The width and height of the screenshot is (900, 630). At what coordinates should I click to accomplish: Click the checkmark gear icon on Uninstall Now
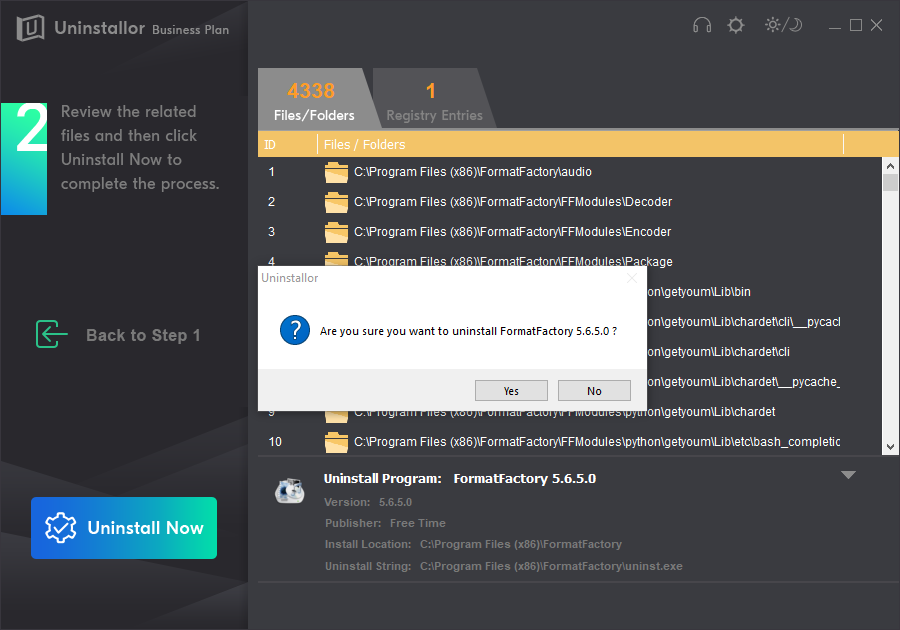[60, 527]
